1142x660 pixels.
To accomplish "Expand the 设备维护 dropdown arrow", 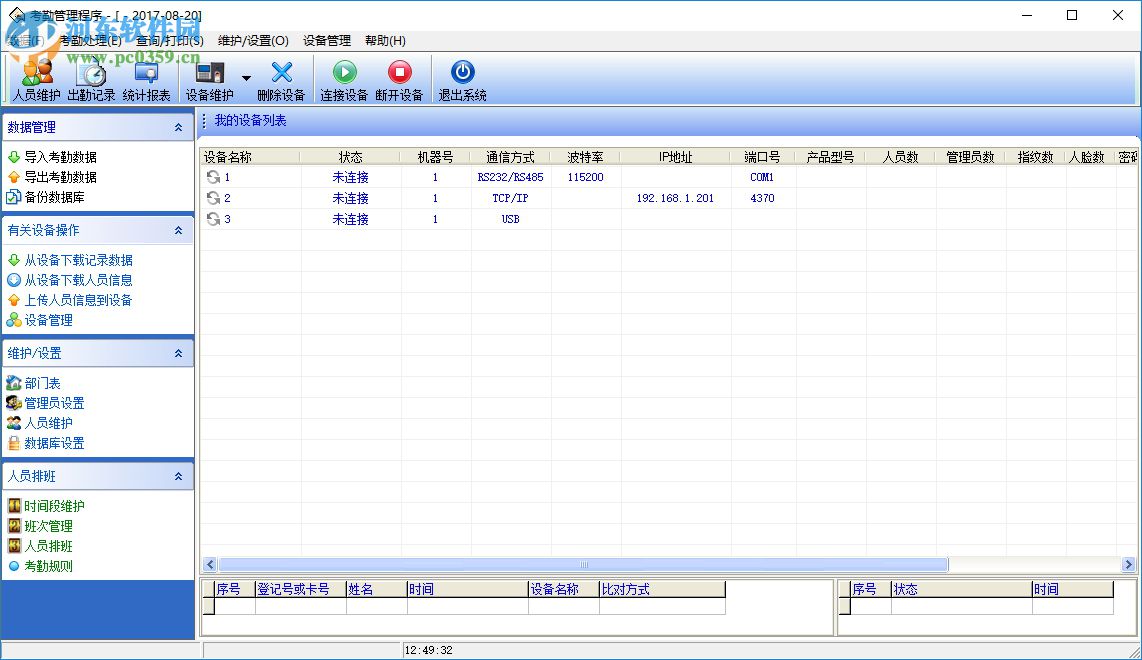I will 246,77.
